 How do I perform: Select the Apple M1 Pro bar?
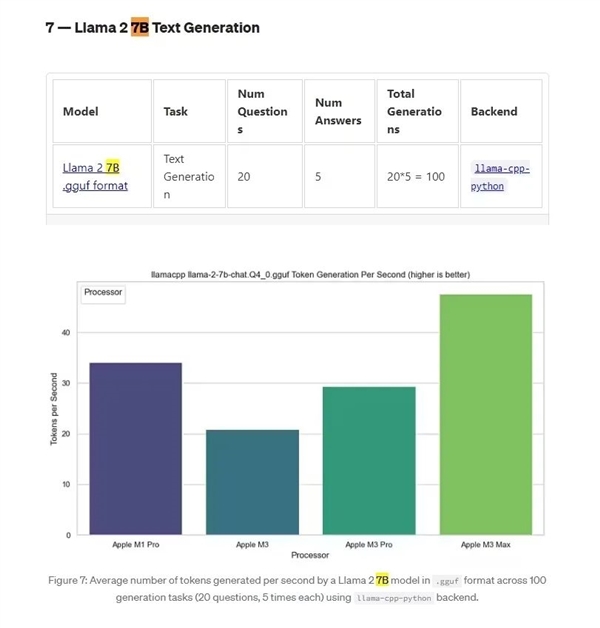click(x=135, y=449)
